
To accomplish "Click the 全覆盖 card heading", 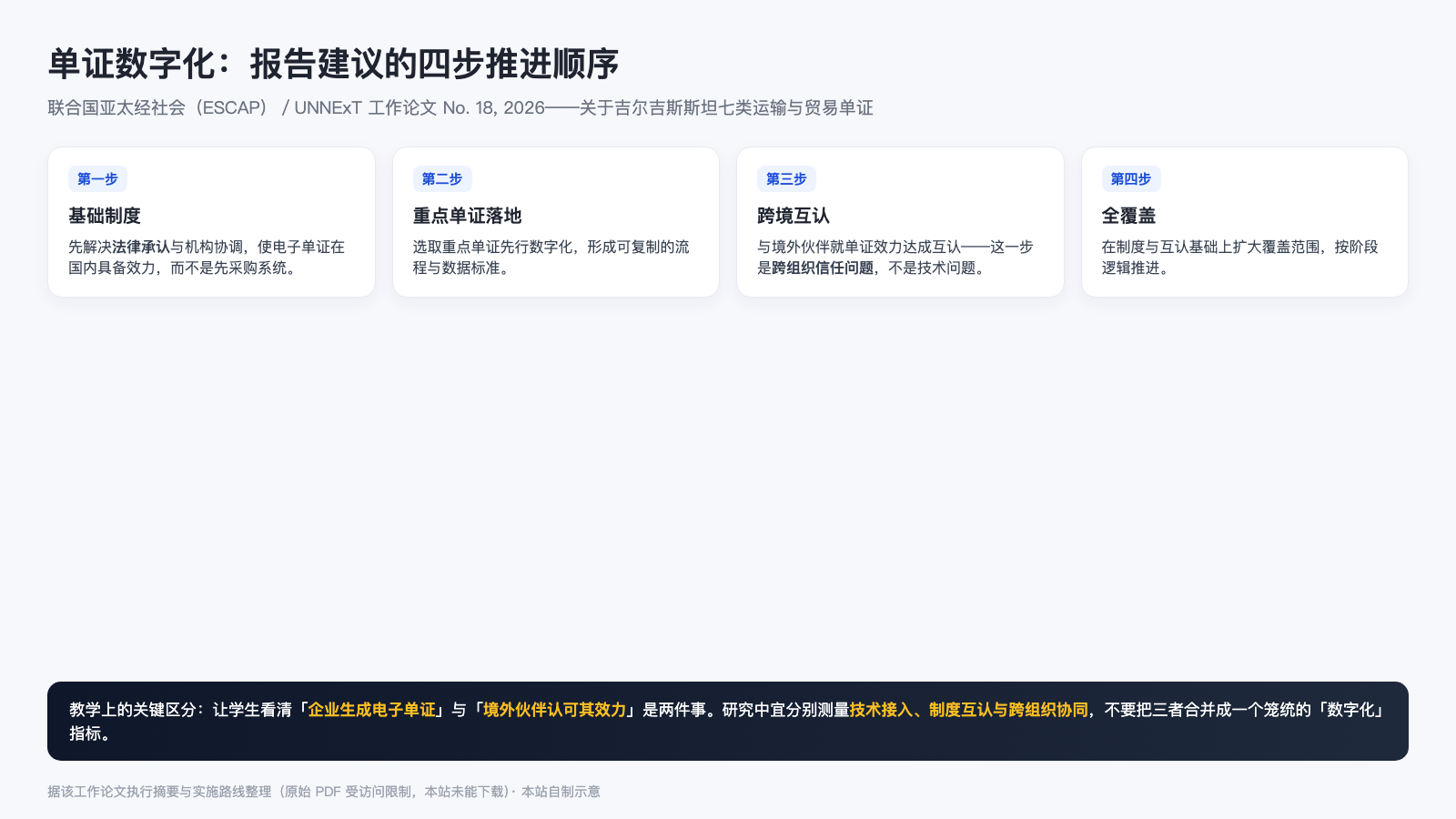I will tap(1129, 216).
